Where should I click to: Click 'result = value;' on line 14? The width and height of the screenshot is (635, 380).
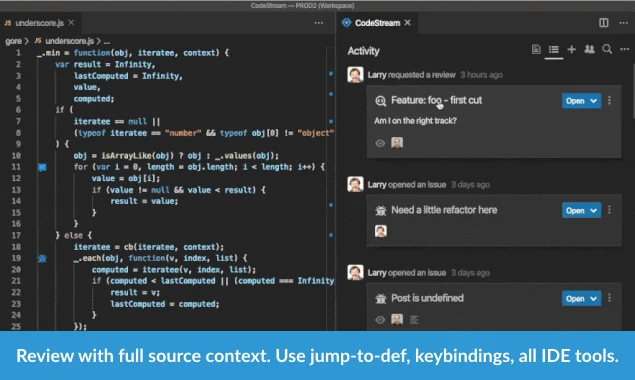[144, 201]
